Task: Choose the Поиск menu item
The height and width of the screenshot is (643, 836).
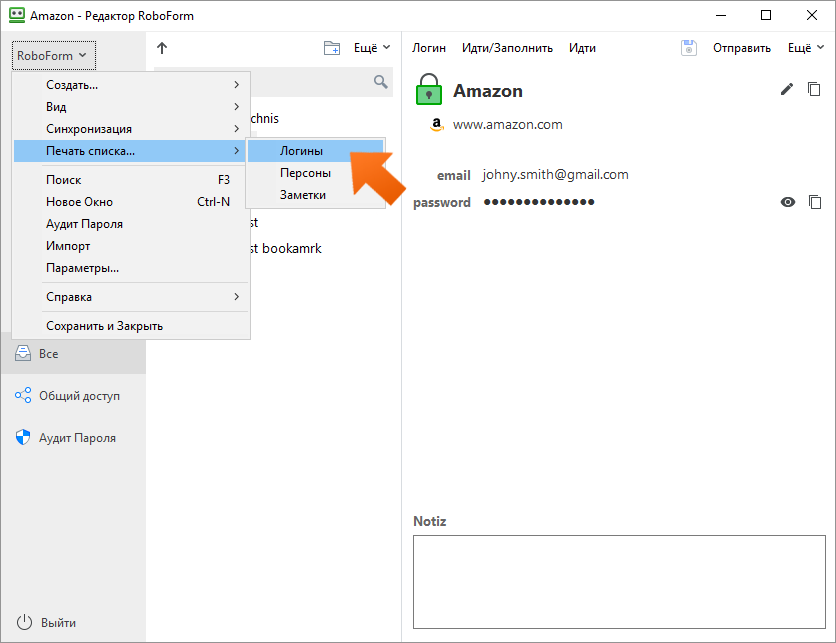Action: pyautogui.click(x=131, y=180)
